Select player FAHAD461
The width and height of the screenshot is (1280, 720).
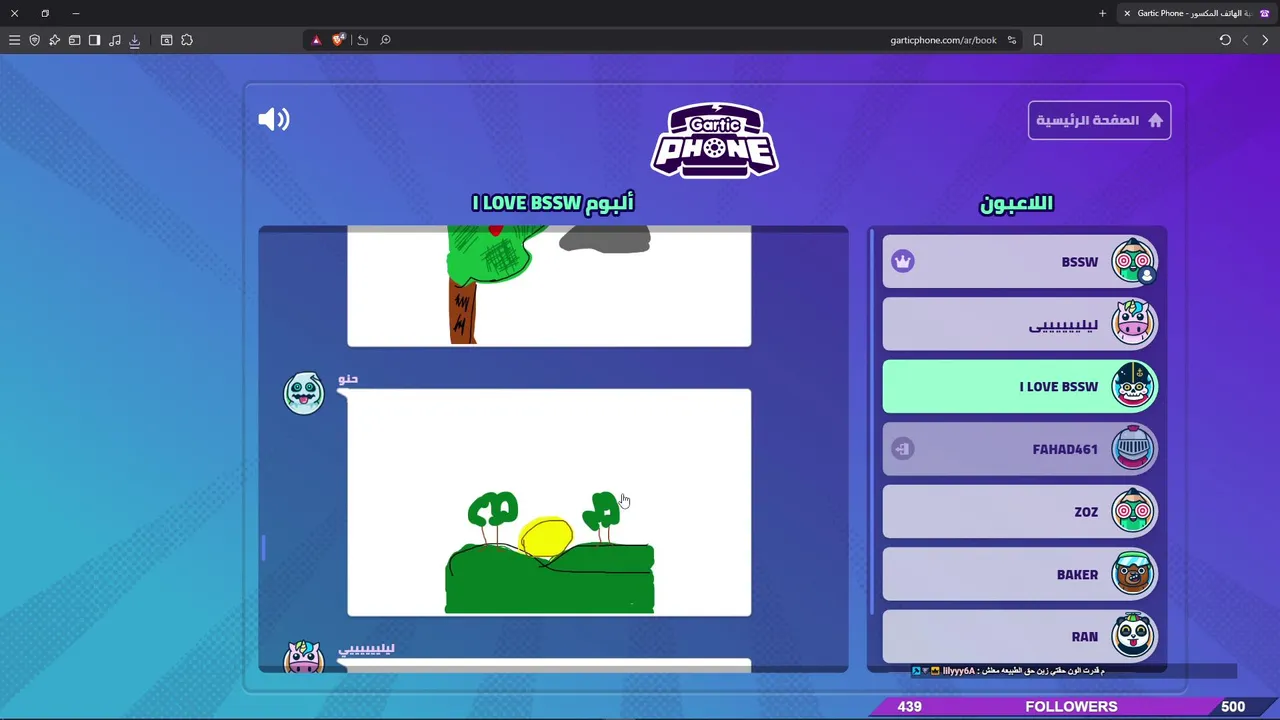tap(1020, 449)
